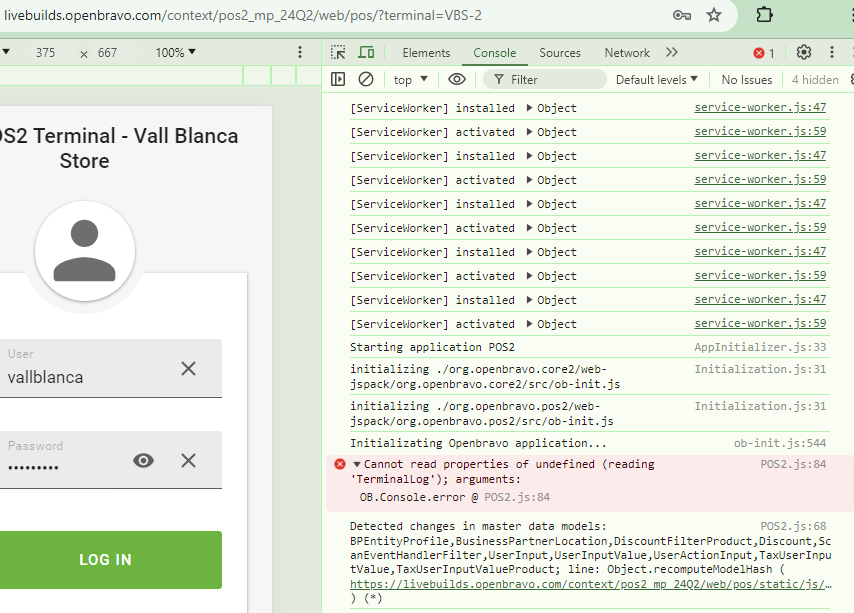The height and width of the screenshot is (613, 854).
Task: Open POS2.js:68 source link
Action: pos(794,526)
